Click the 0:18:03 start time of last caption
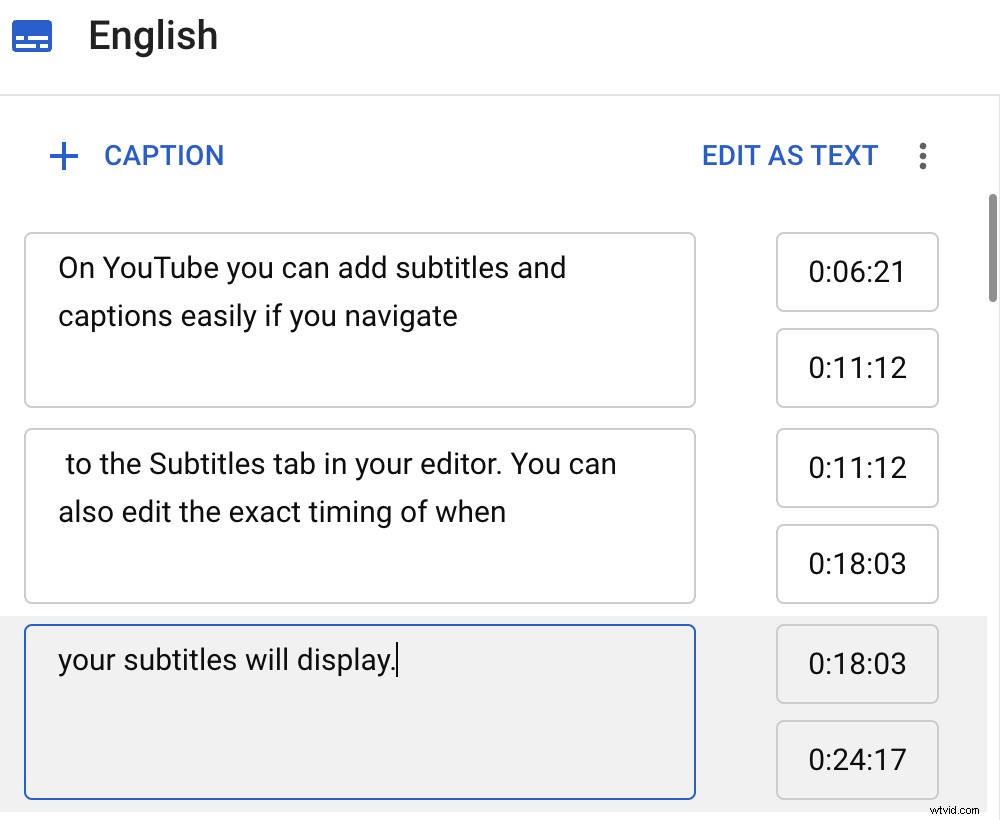Screen dimensions: 1000x820 pyautogui.click(x=856, y=664)
